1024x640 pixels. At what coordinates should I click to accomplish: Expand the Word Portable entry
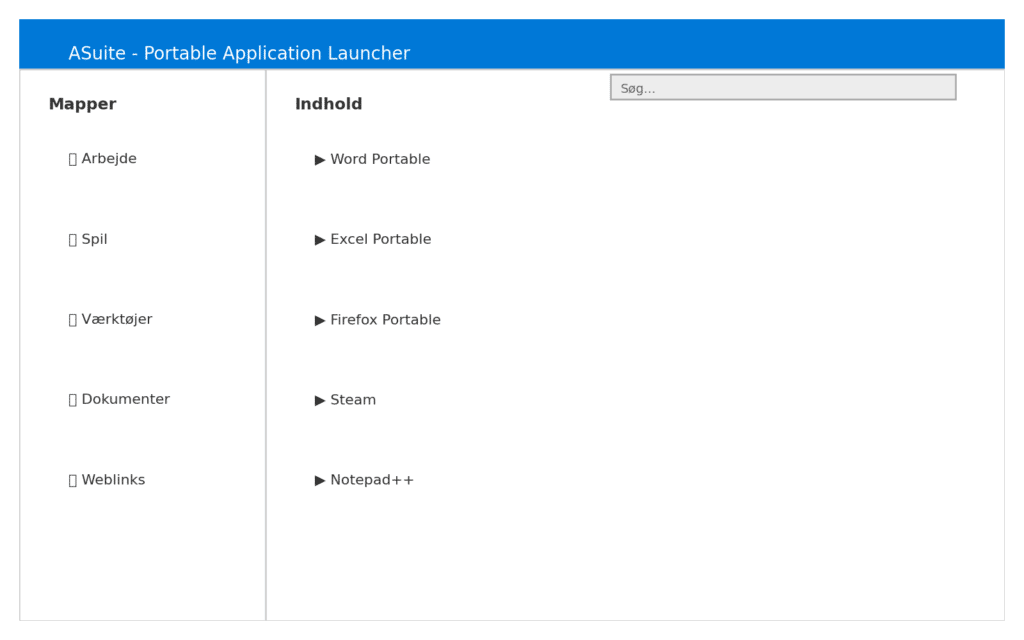click(x=320, y=159)
